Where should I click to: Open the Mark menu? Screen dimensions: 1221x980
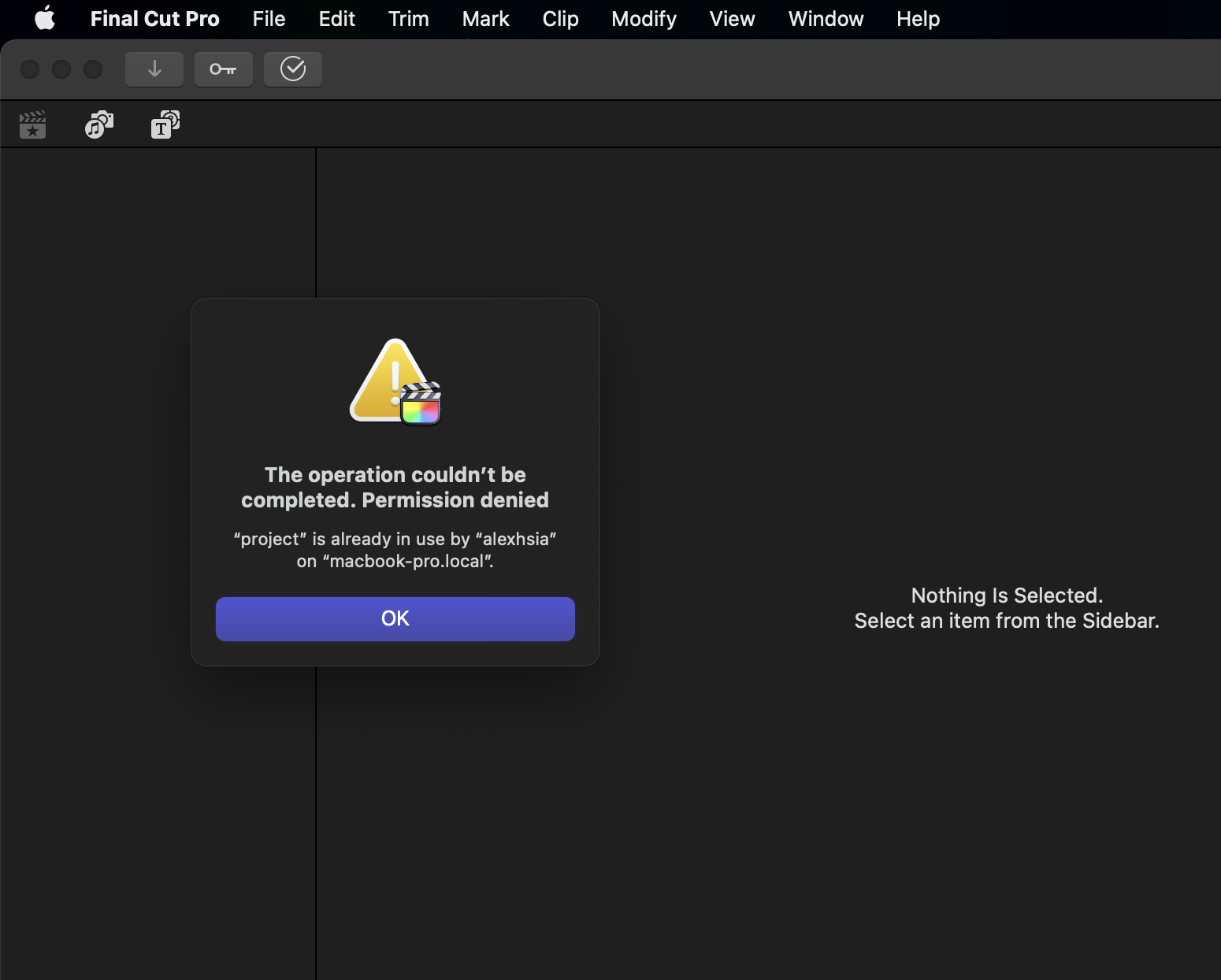point(486,18)
